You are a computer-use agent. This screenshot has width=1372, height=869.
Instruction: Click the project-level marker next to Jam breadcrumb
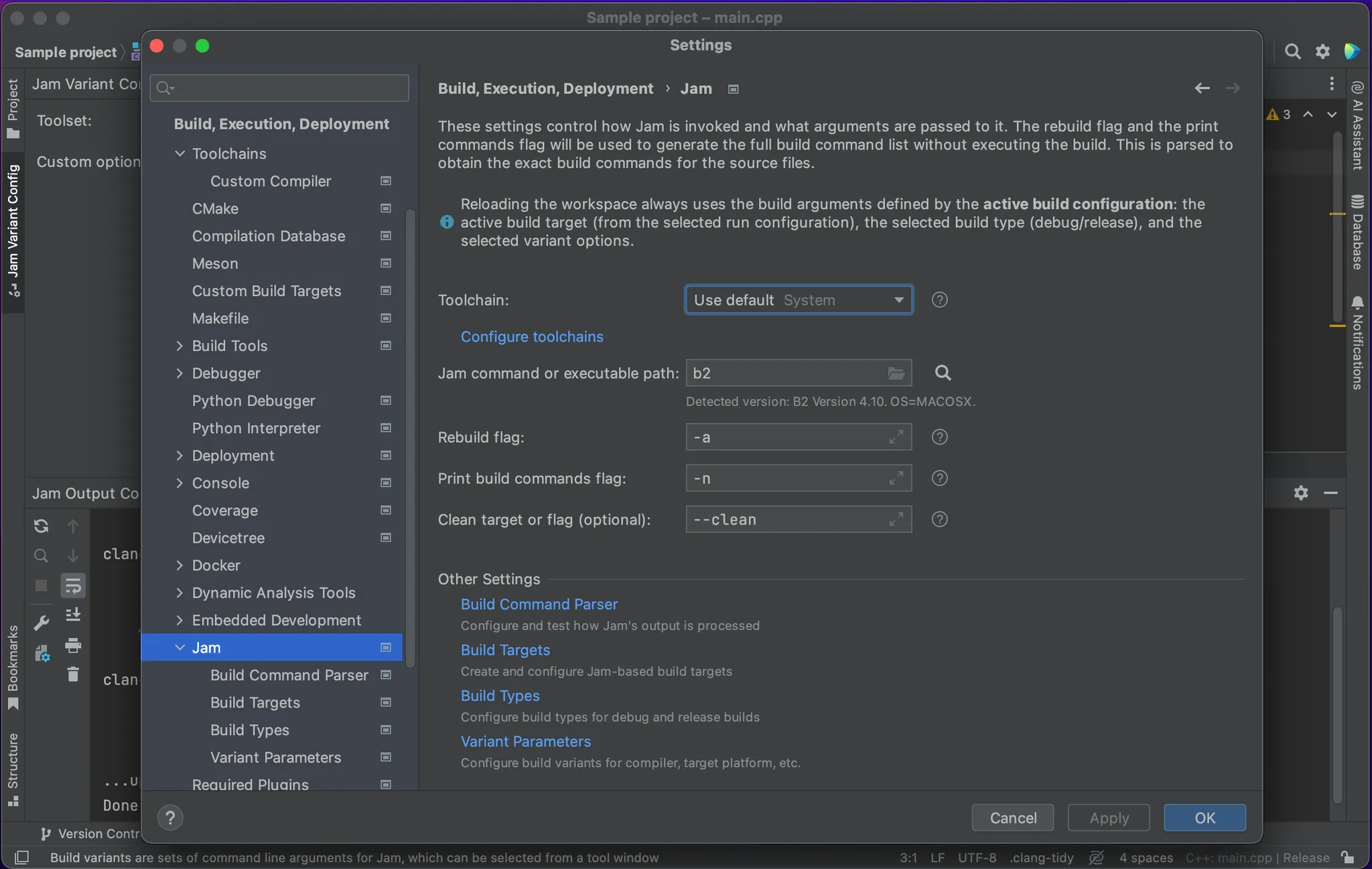[x=734, y=89]
